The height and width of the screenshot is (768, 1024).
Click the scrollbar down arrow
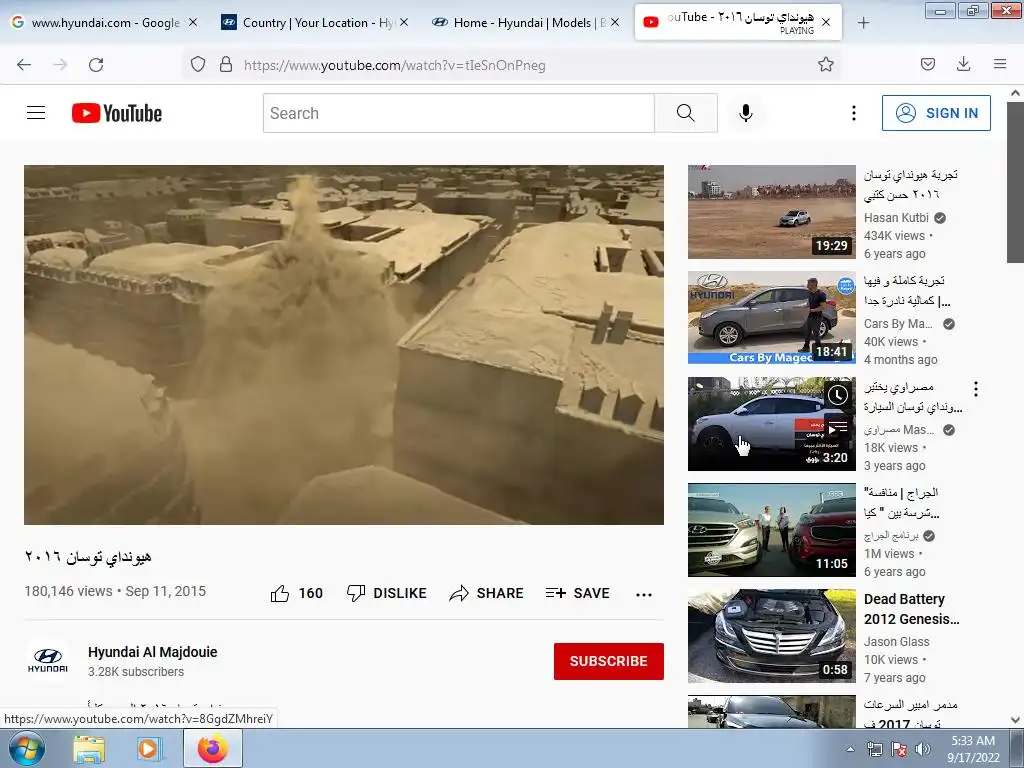pyautogui.click(x=1016, y=720)
